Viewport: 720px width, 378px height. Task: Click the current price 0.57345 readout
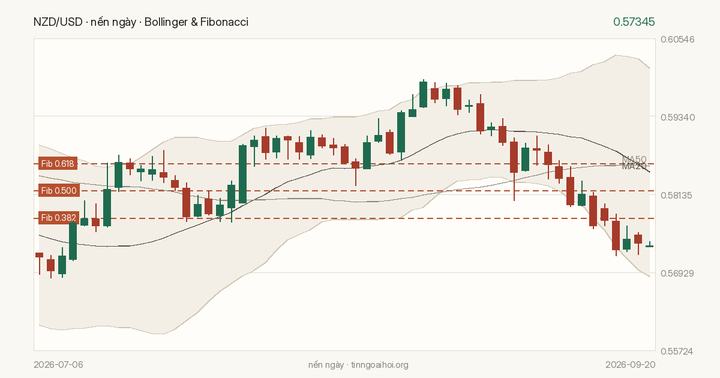pyautogui.click(x=634, y=22)
